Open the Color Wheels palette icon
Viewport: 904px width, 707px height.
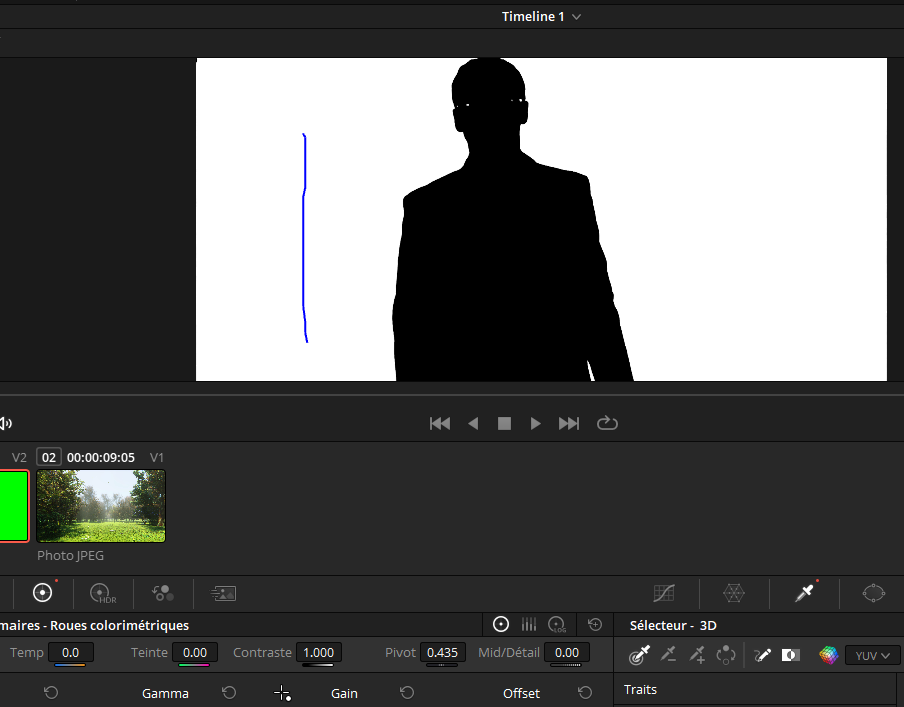(42, 593)
